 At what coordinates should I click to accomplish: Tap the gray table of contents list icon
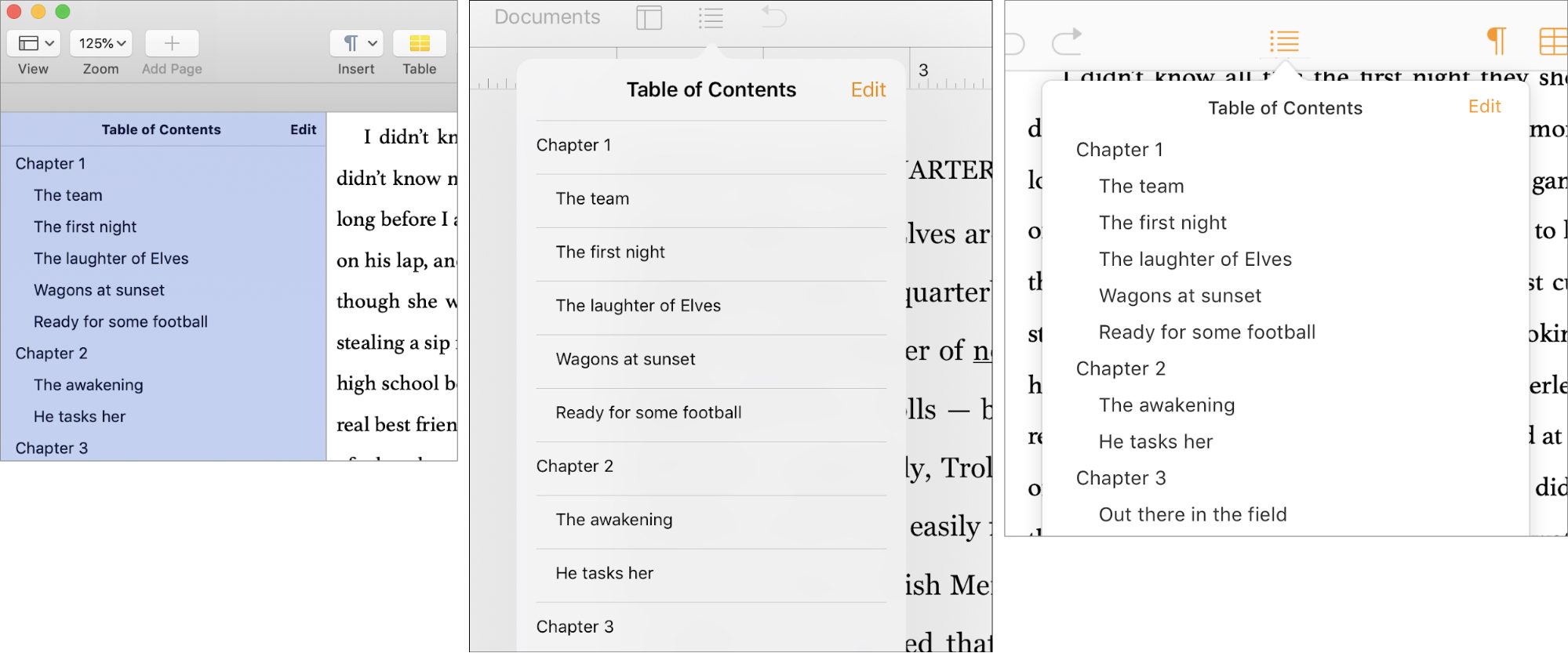pos(711,17)
